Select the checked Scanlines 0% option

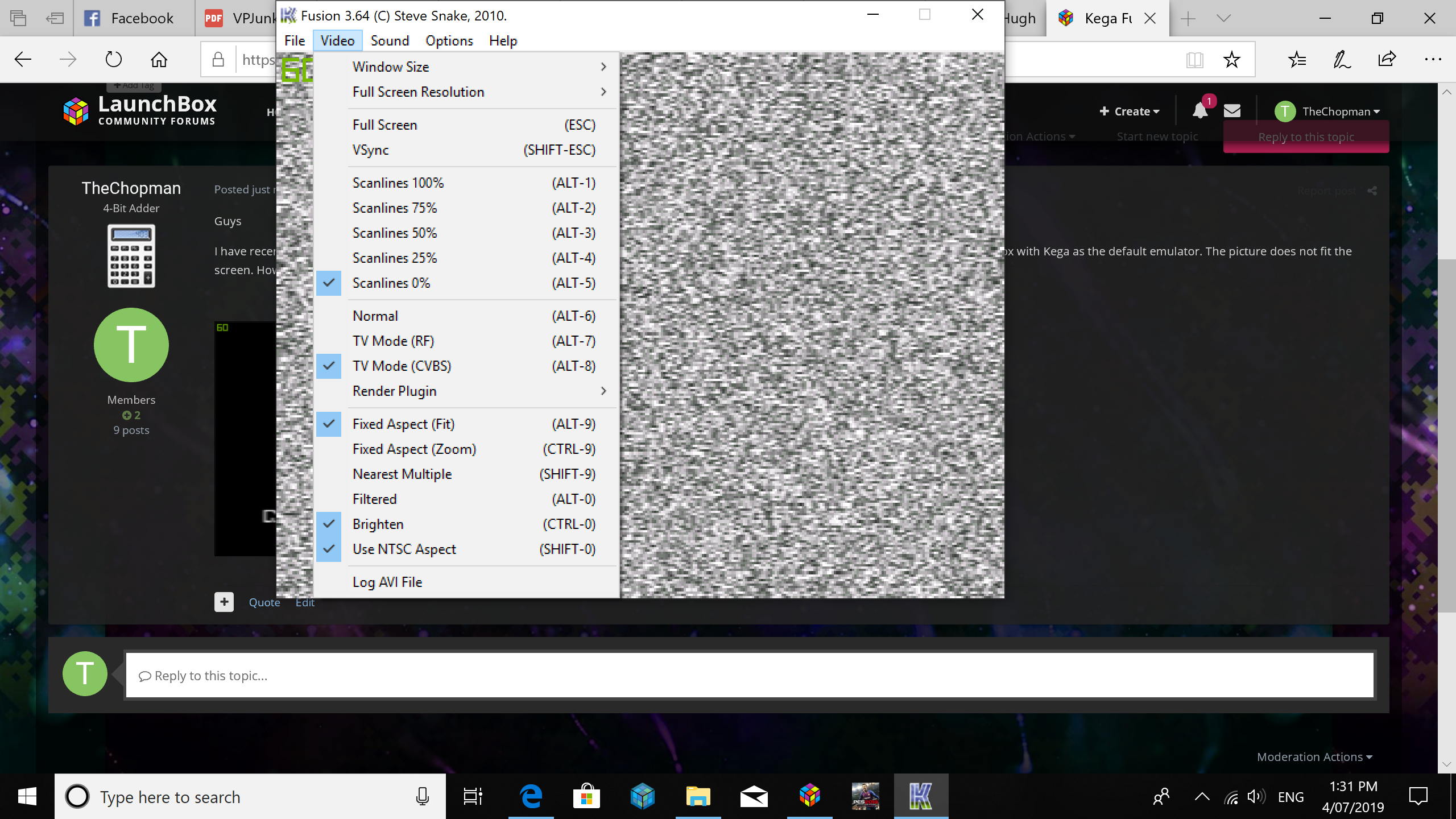click(x=466, y=283)
